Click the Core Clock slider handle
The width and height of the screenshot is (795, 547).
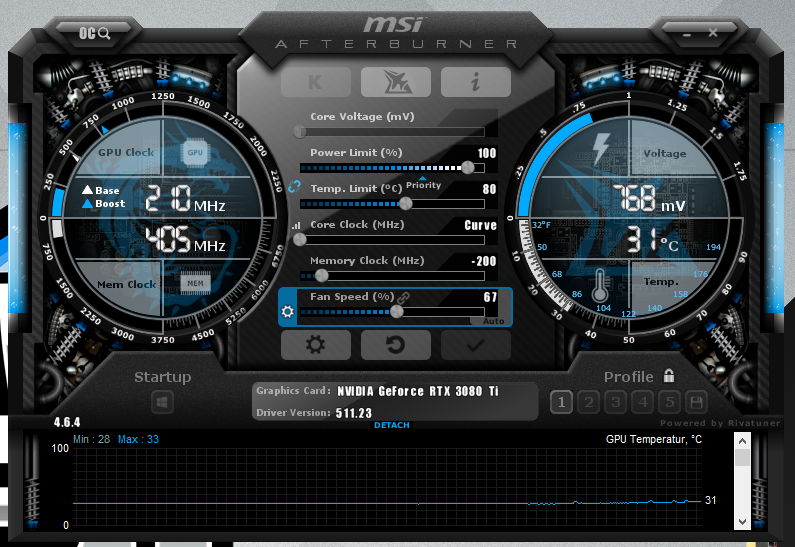click(x=300, y=239)
